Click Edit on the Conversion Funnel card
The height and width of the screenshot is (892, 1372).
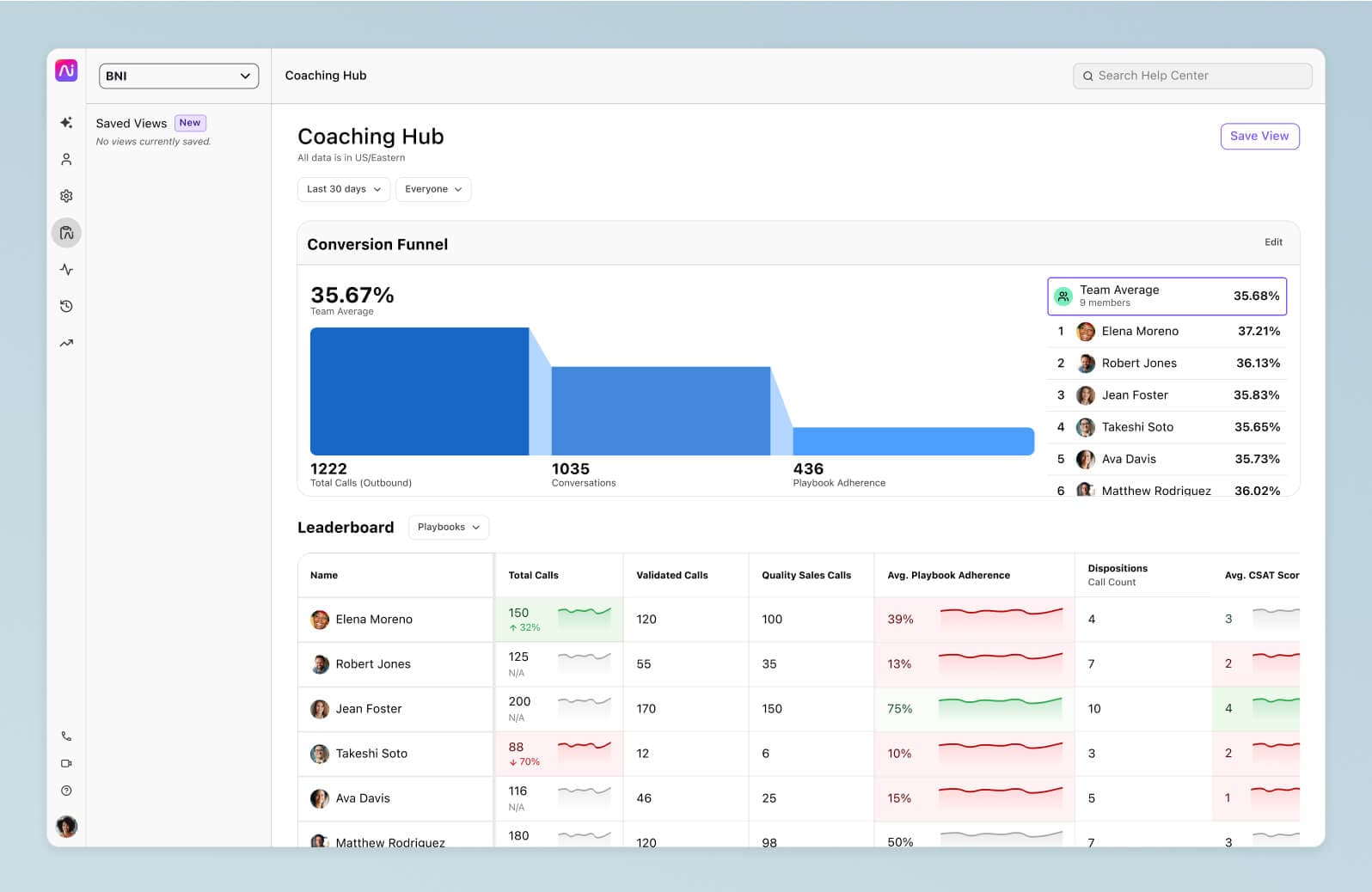1273,242
